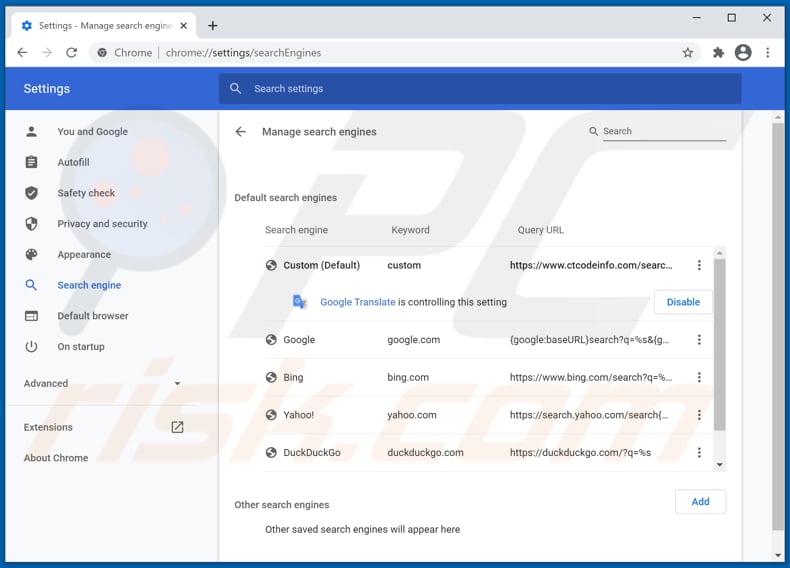
Task: Focus the Search settings field
Action: [x=480, y=89]
